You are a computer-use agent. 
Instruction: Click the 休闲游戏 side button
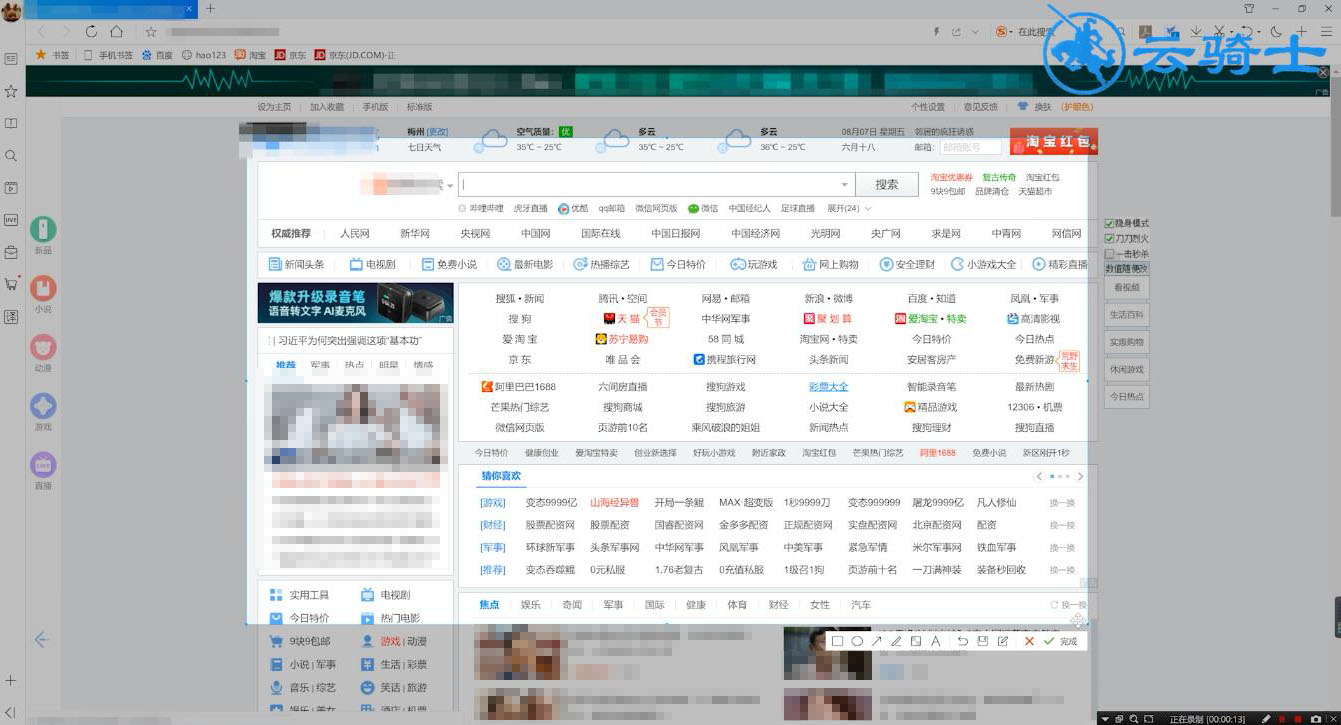pos(1127,369)
